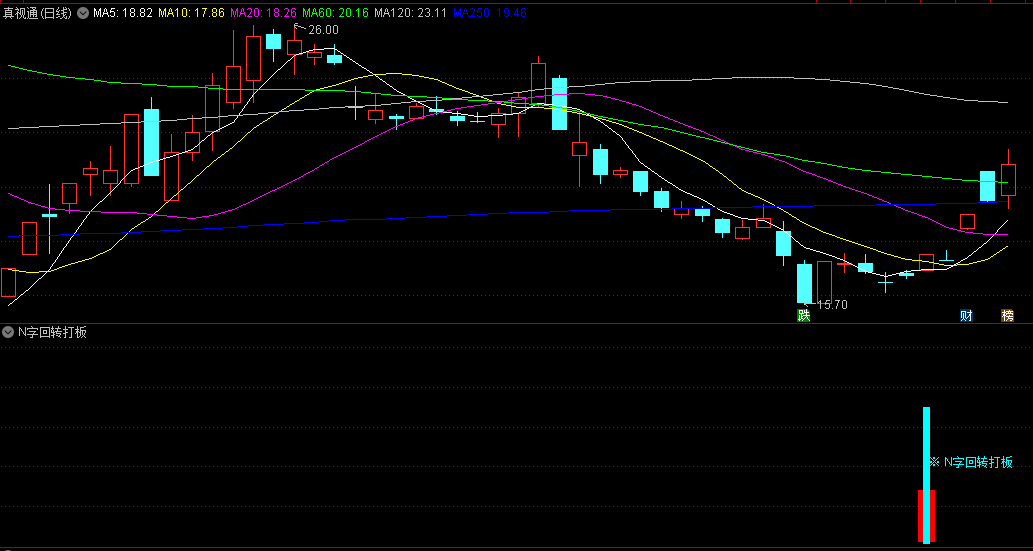
Task: Click the ※ N字回转打板 signal annotation
Action: coord(970,462)
